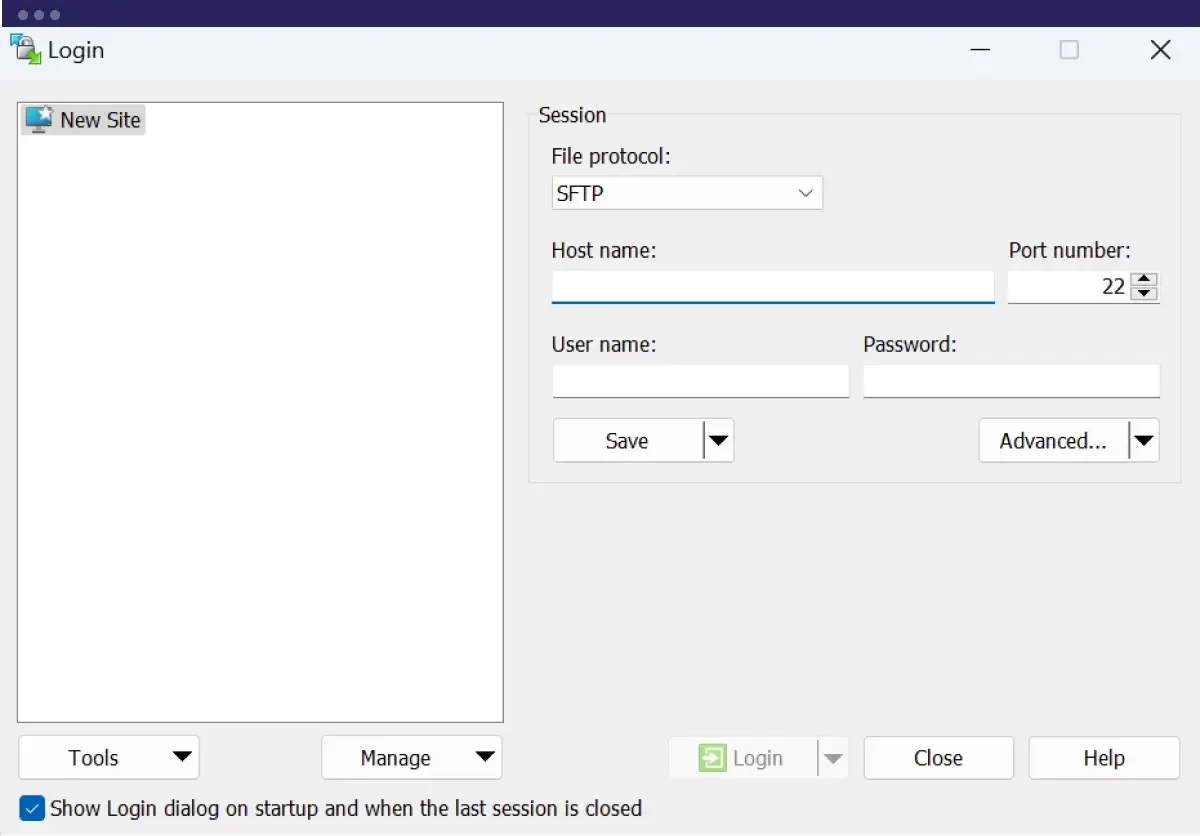Click into the Host name field
1200x836 pixels.
(773, 286)
